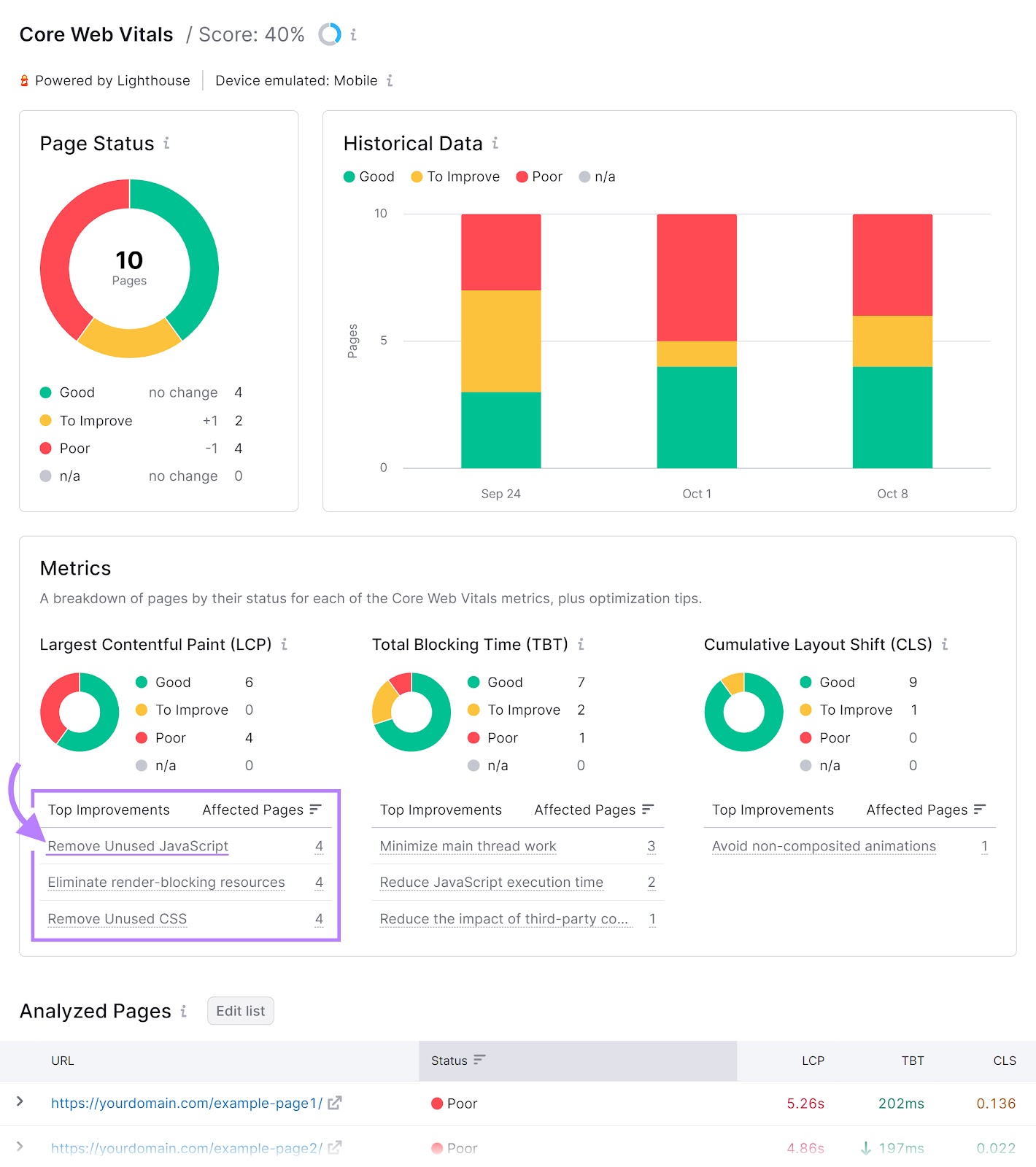Expand the example-page1 row
Viewport: 1036px width, 1167px height.
tap(20, 1102)
